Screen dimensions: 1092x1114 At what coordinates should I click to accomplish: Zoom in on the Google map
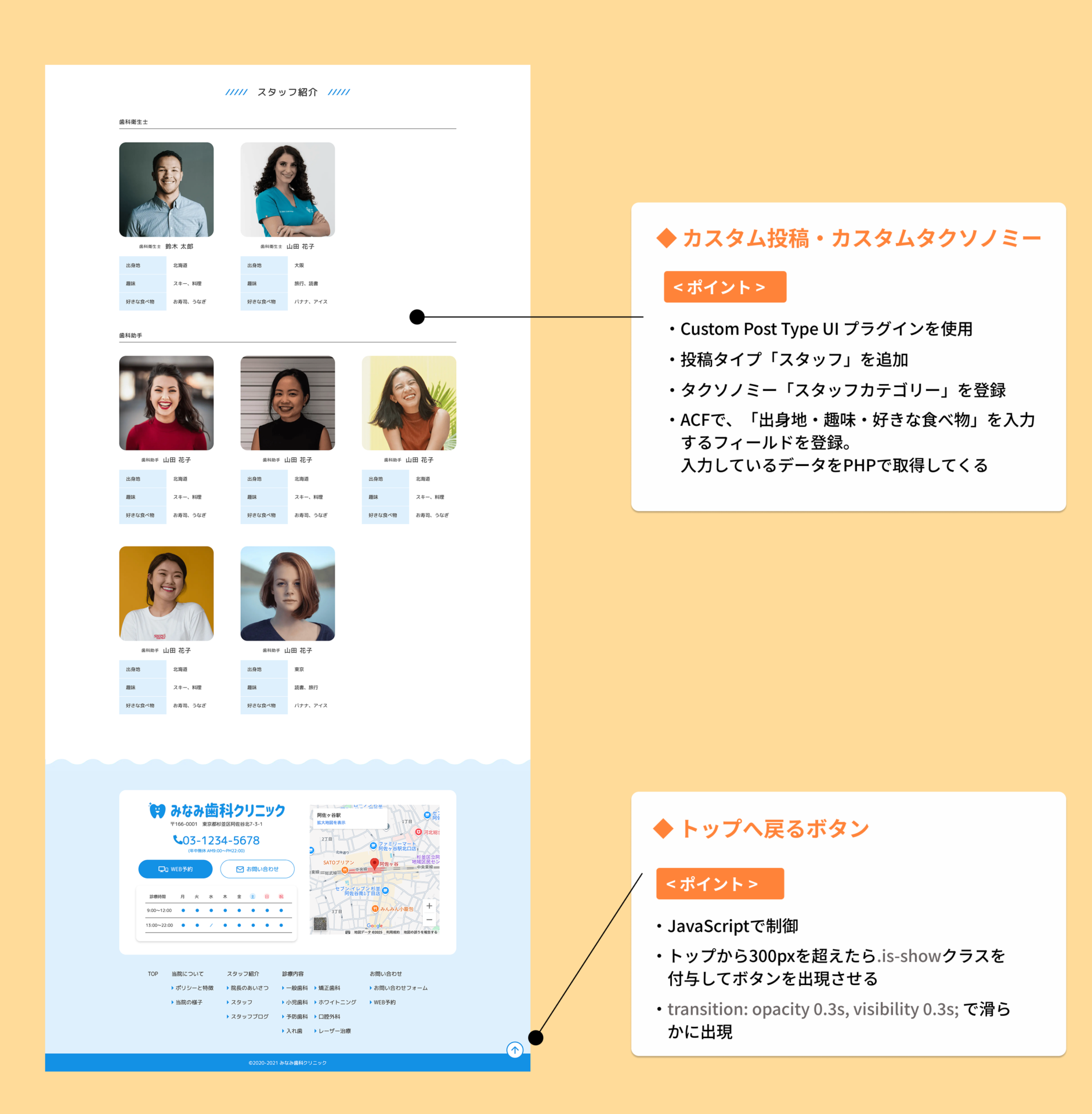(x=429, y=906)
